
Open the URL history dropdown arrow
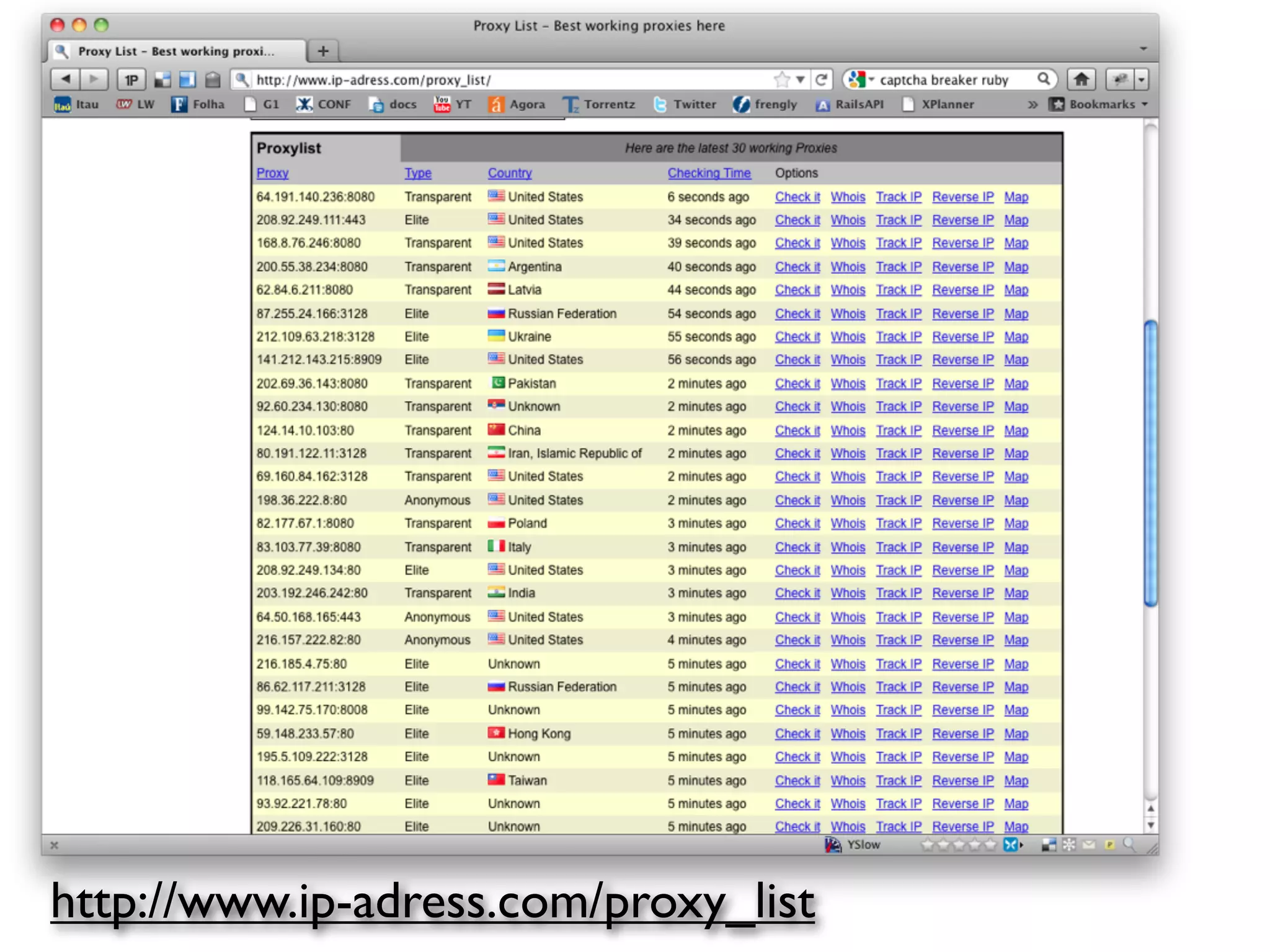click(x=801, y=79)
